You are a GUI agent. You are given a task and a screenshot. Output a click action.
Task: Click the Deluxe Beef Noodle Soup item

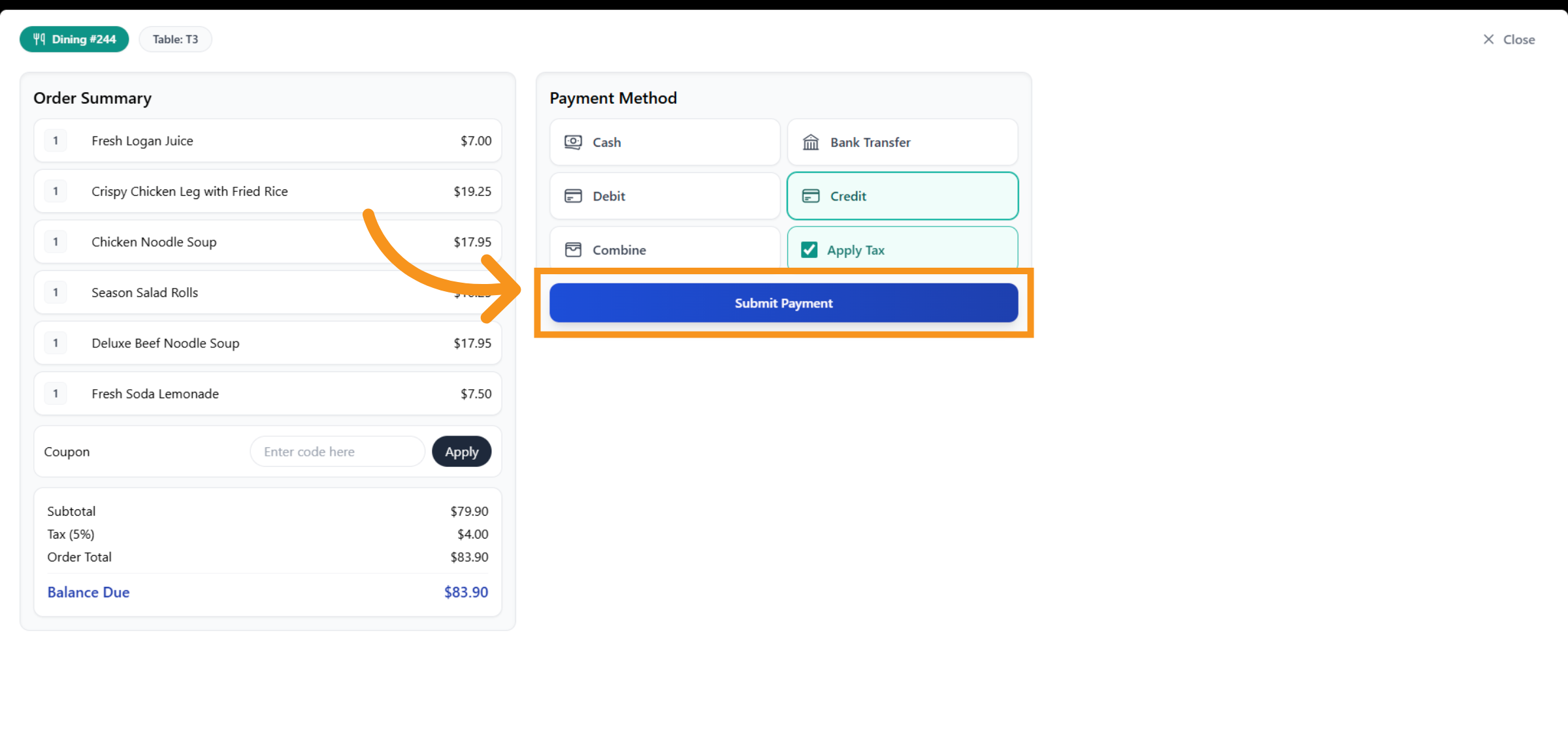click(267, 343)
